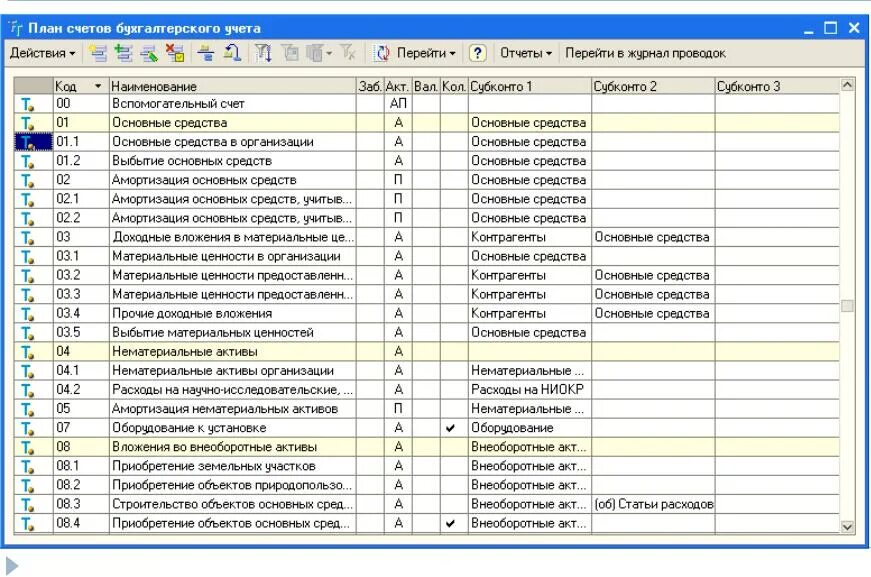Click the Вал. column header
Viewport: 871px width, 577px height.
426,86
